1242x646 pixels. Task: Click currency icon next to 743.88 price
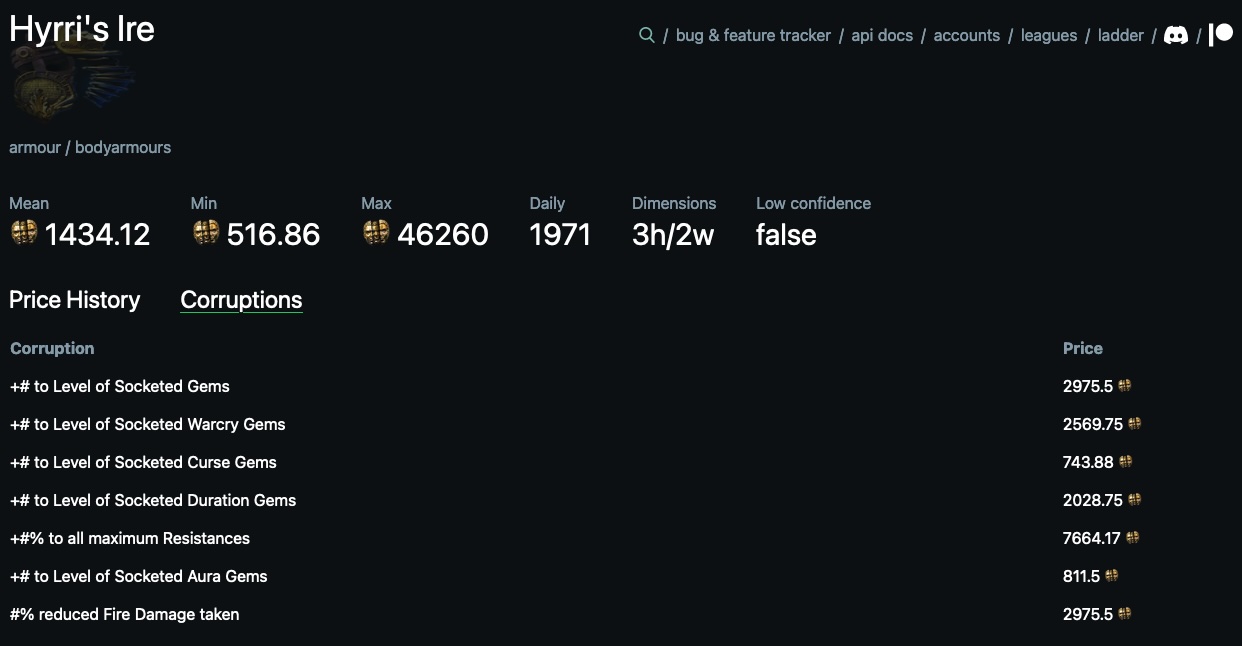pyautogui.click(x=1125, y=462)
